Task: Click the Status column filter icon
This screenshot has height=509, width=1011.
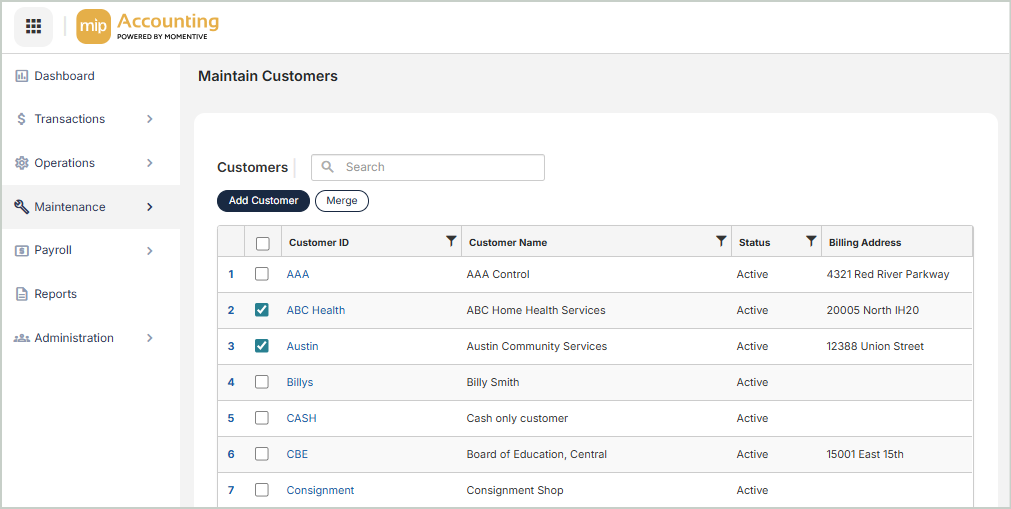Action: point(811,241)
